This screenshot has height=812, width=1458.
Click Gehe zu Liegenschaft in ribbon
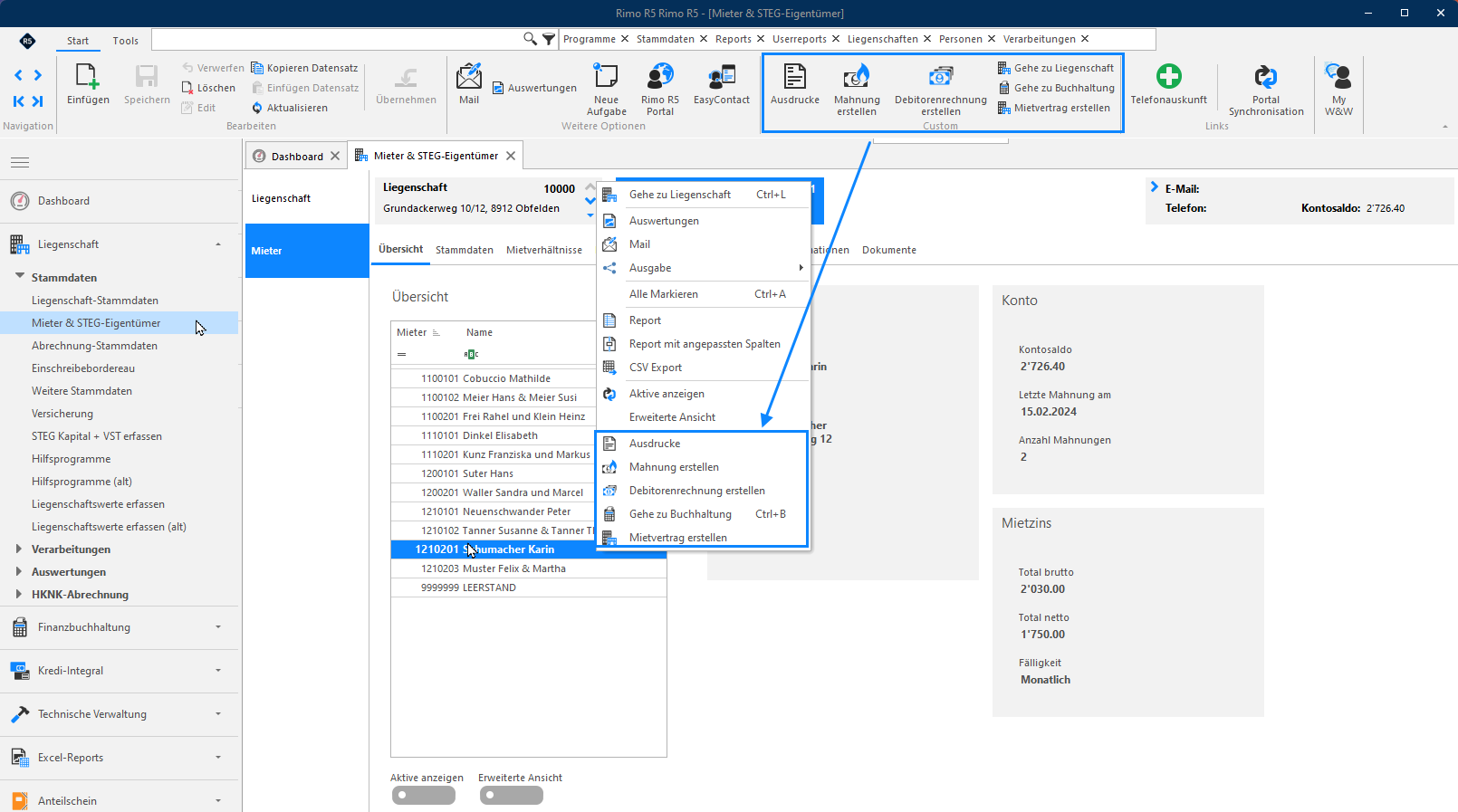(x=1056, y=68)
